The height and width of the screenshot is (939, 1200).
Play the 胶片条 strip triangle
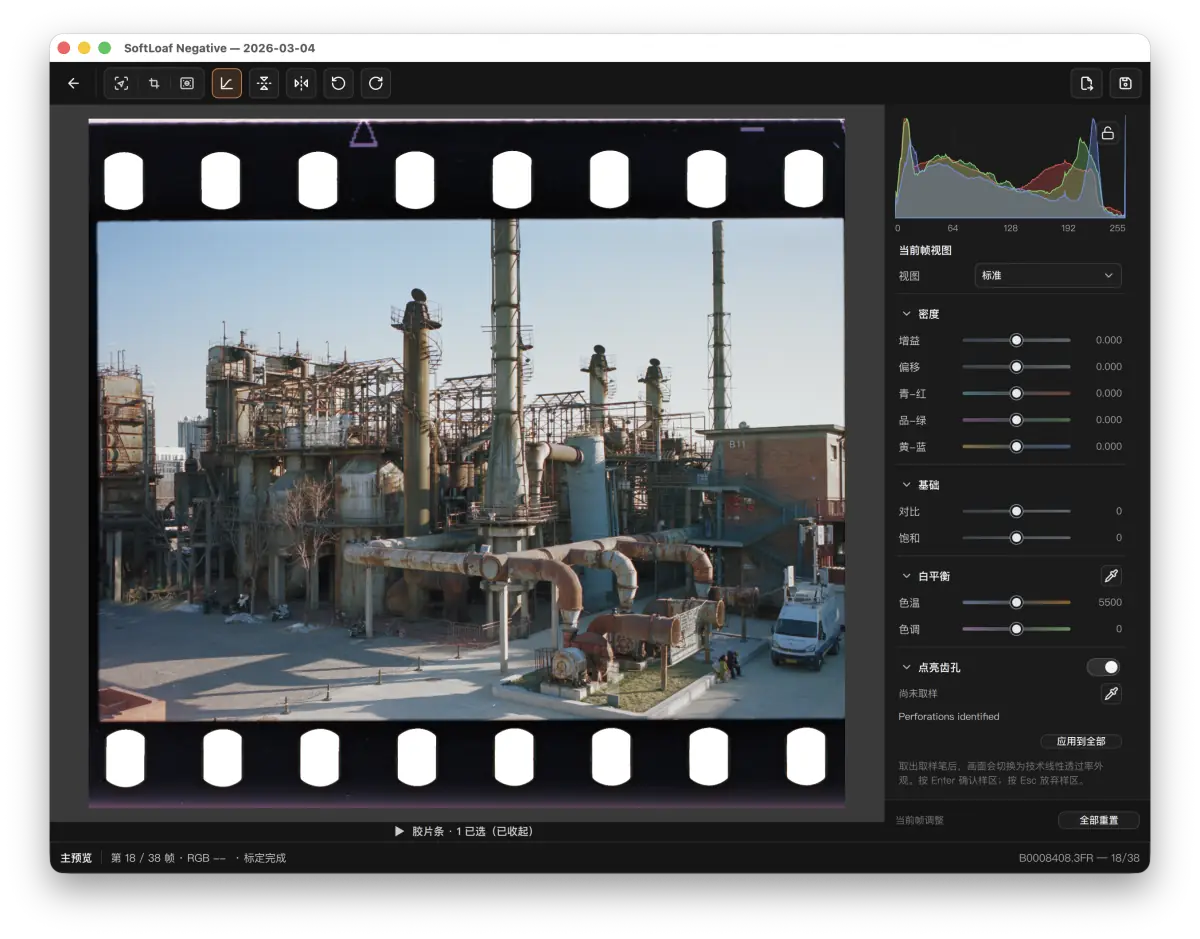point(400,831)
